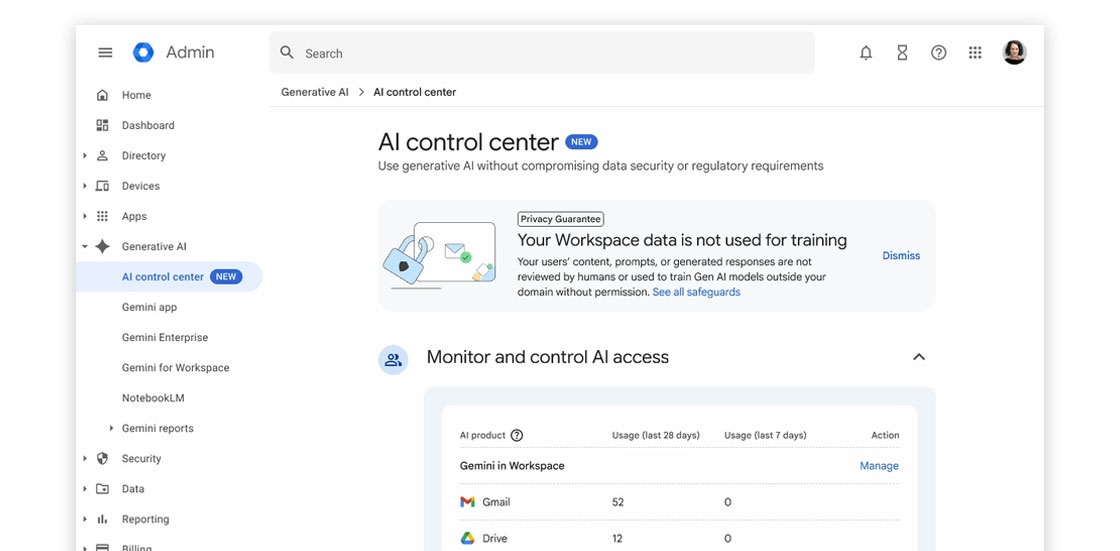Collapse Monitor and control AI access section
The height and width of the screenshot is (551, 1120).
(x=919, y=357)
